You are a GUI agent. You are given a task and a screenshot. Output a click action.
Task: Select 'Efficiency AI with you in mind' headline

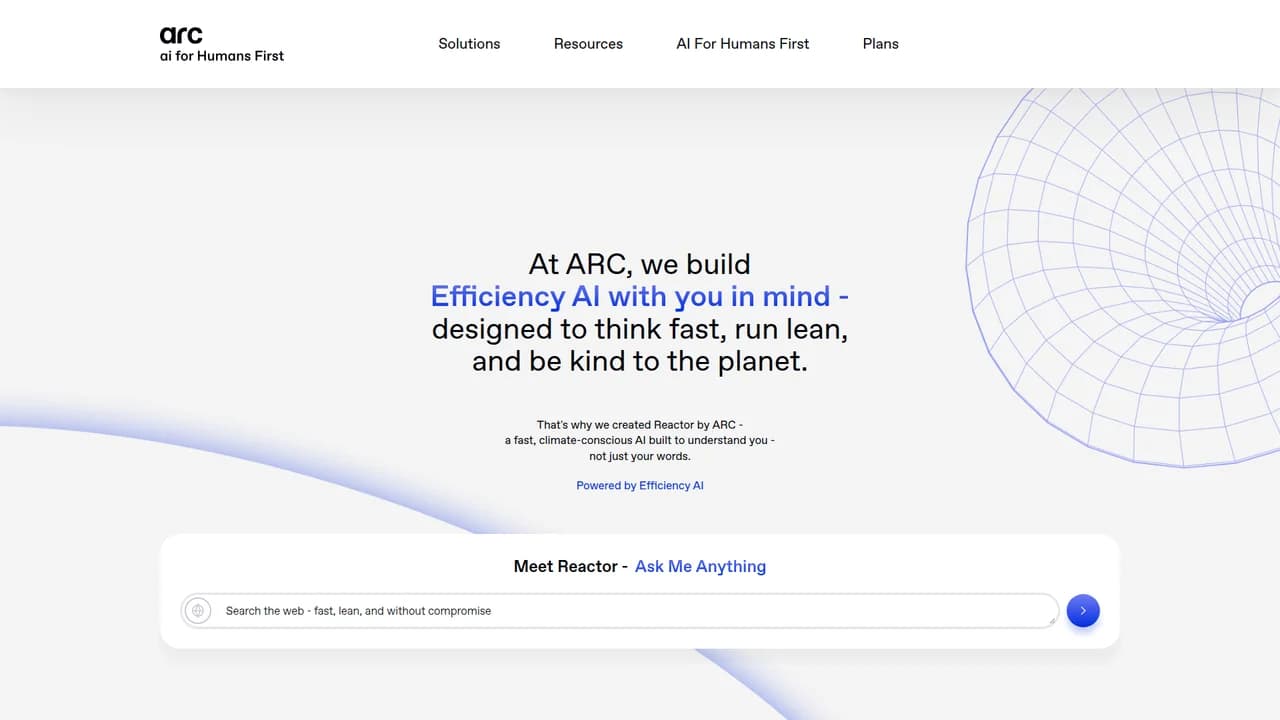point(640,296)
